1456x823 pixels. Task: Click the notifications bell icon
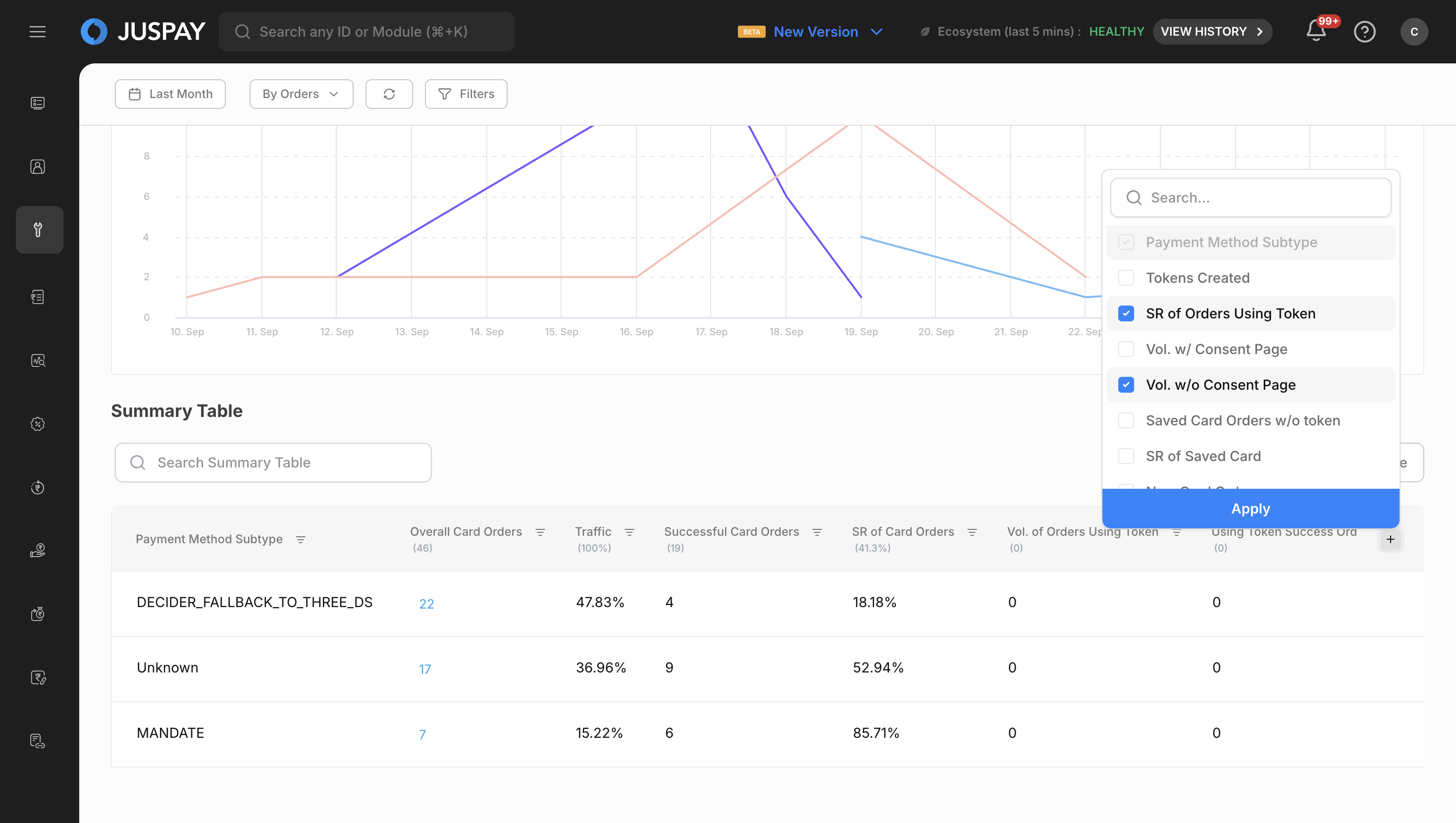click(x=1316, y=32)
